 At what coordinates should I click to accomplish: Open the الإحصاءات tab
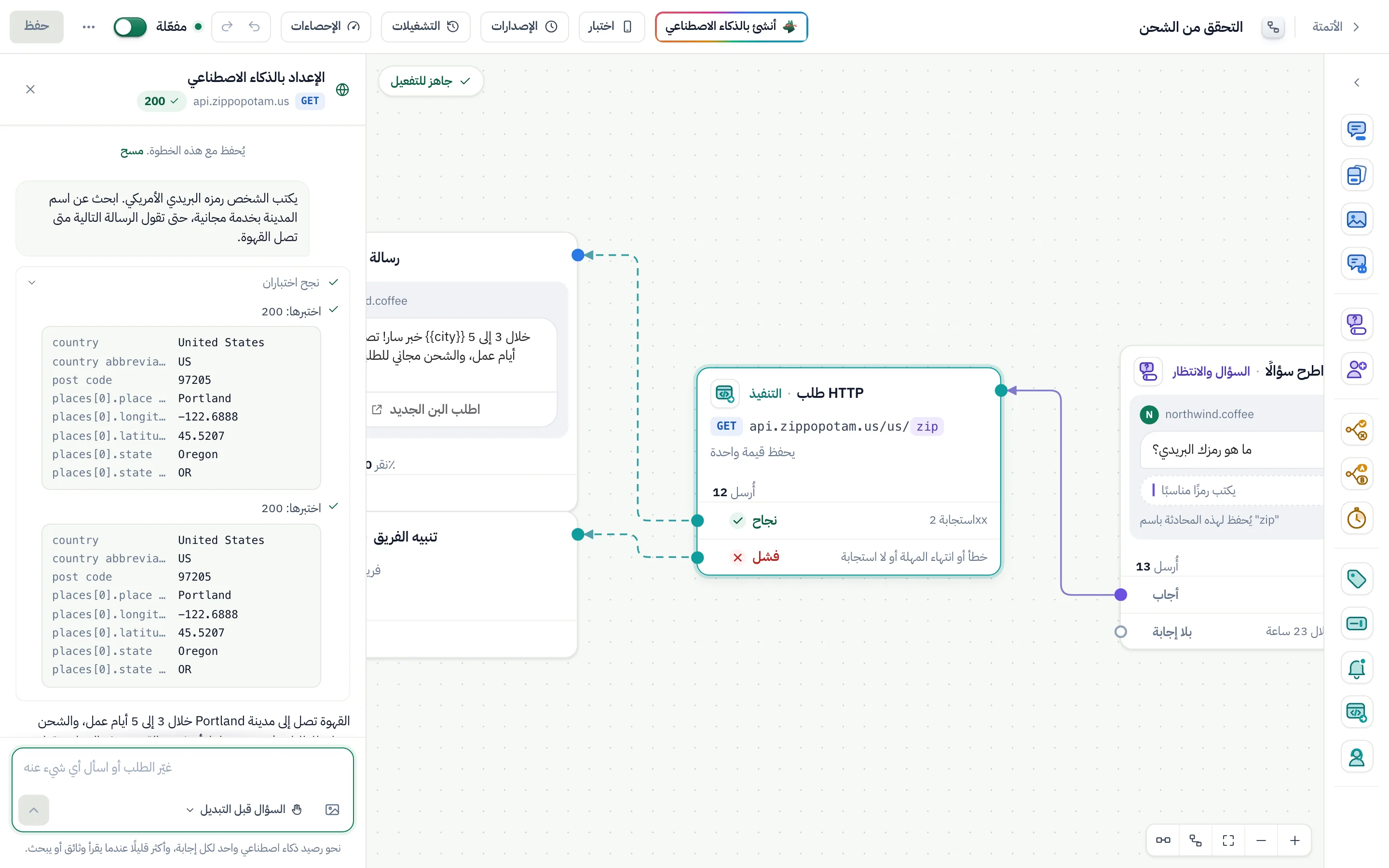tap(326, 27)
